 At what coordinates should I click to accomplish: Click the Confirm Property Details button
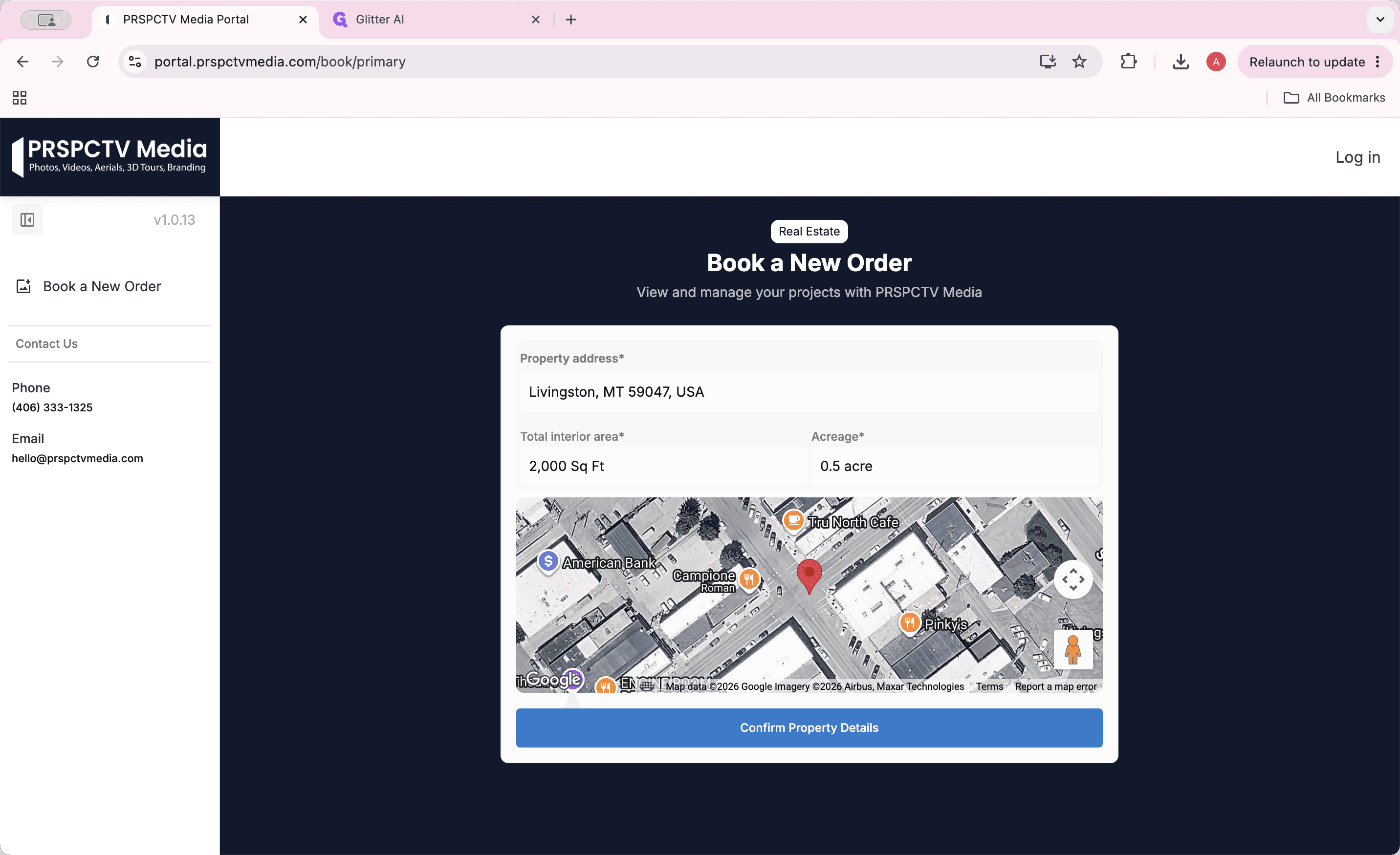809,728
